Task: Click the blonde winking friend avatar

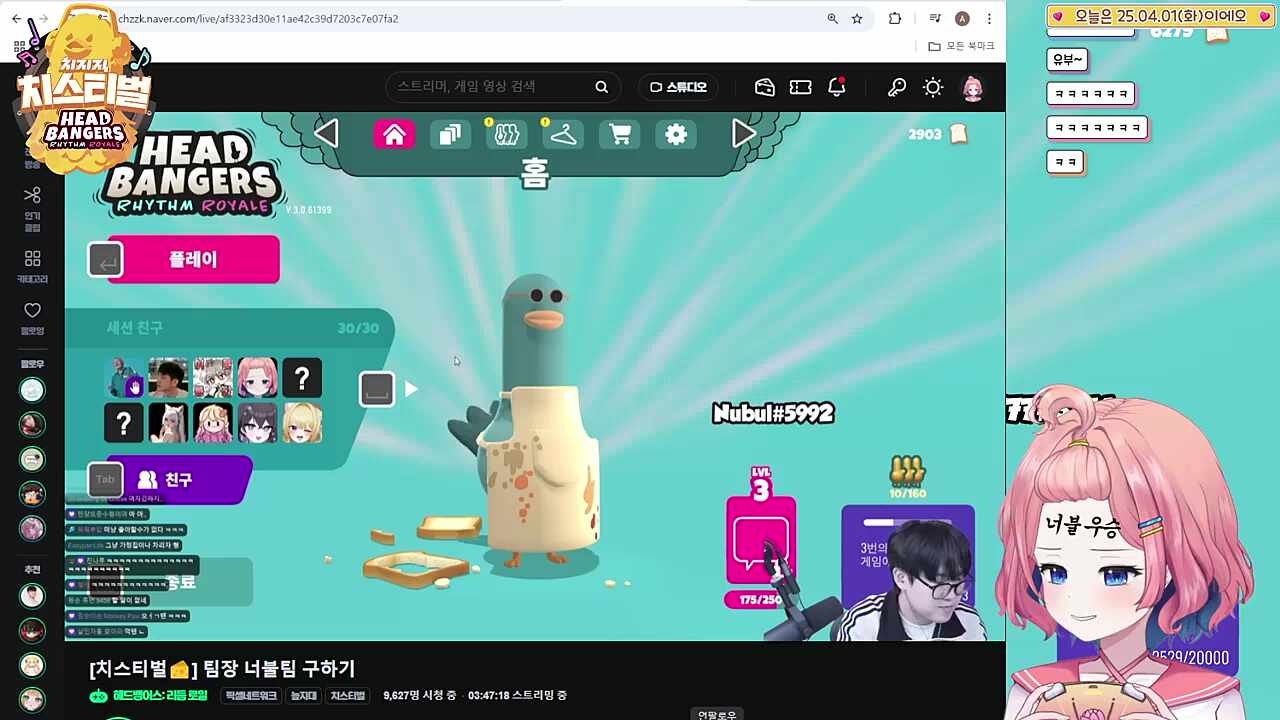Action: point(302,423)
